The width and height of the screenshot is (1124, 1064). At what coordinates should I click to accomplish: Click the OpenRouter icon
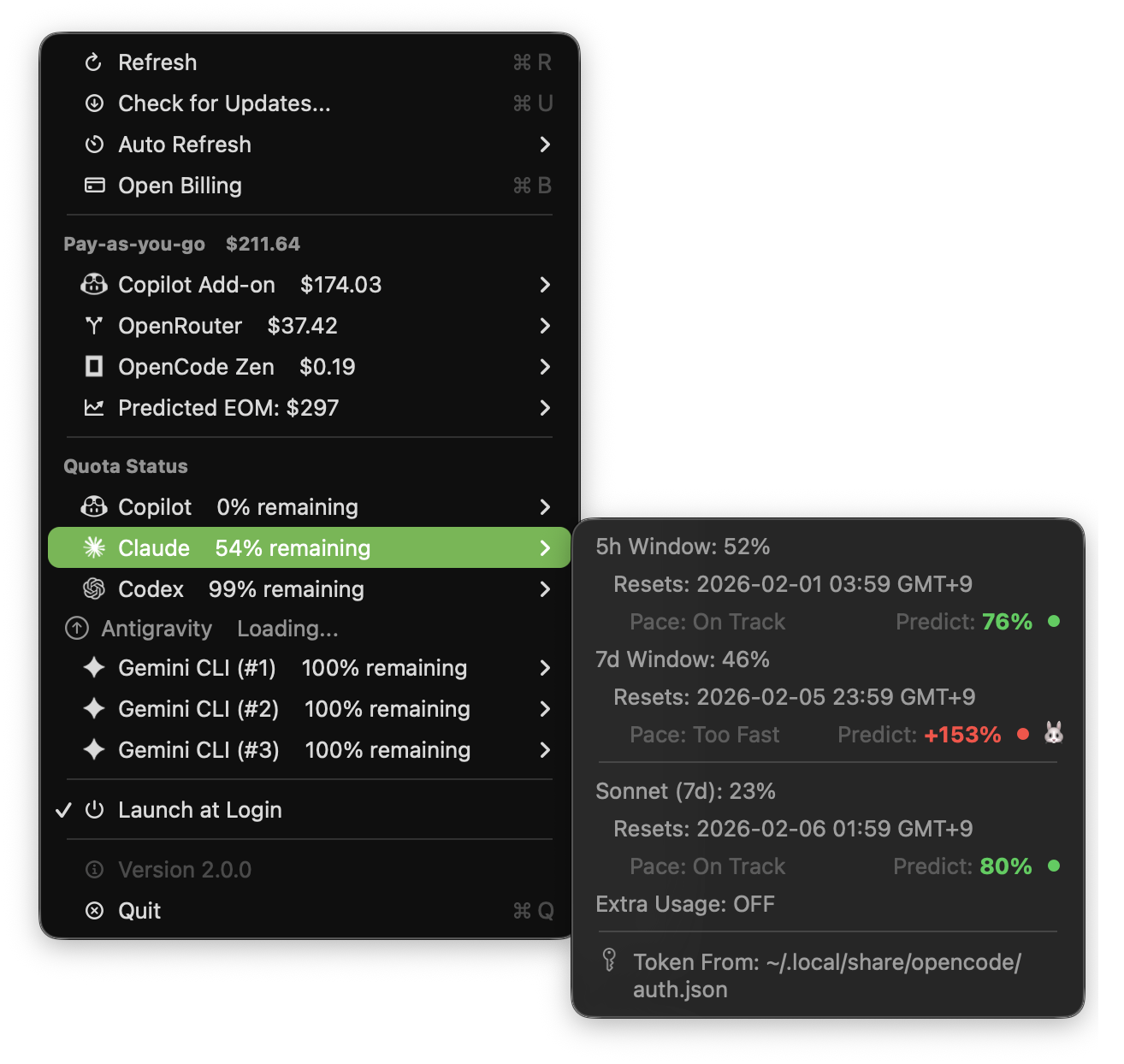[94, 326]
